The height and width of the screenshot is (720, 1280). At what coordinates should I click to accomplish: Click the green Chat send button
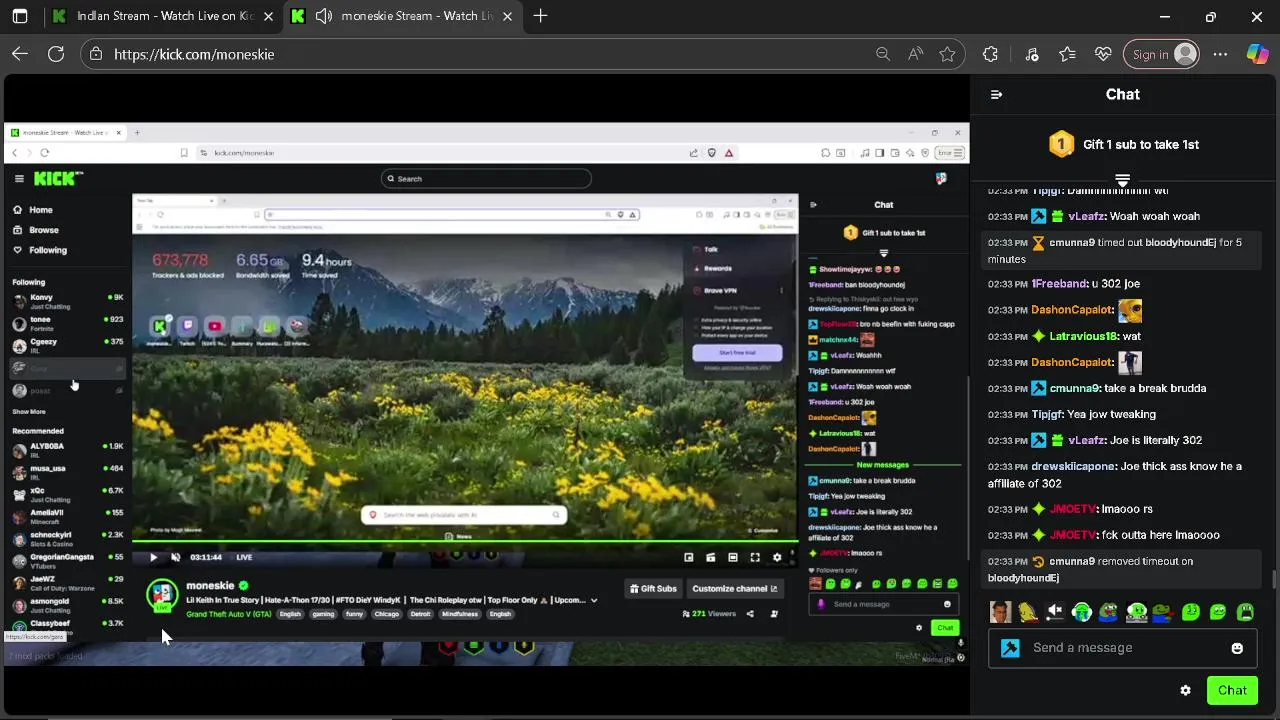[x=1232, y=690]
